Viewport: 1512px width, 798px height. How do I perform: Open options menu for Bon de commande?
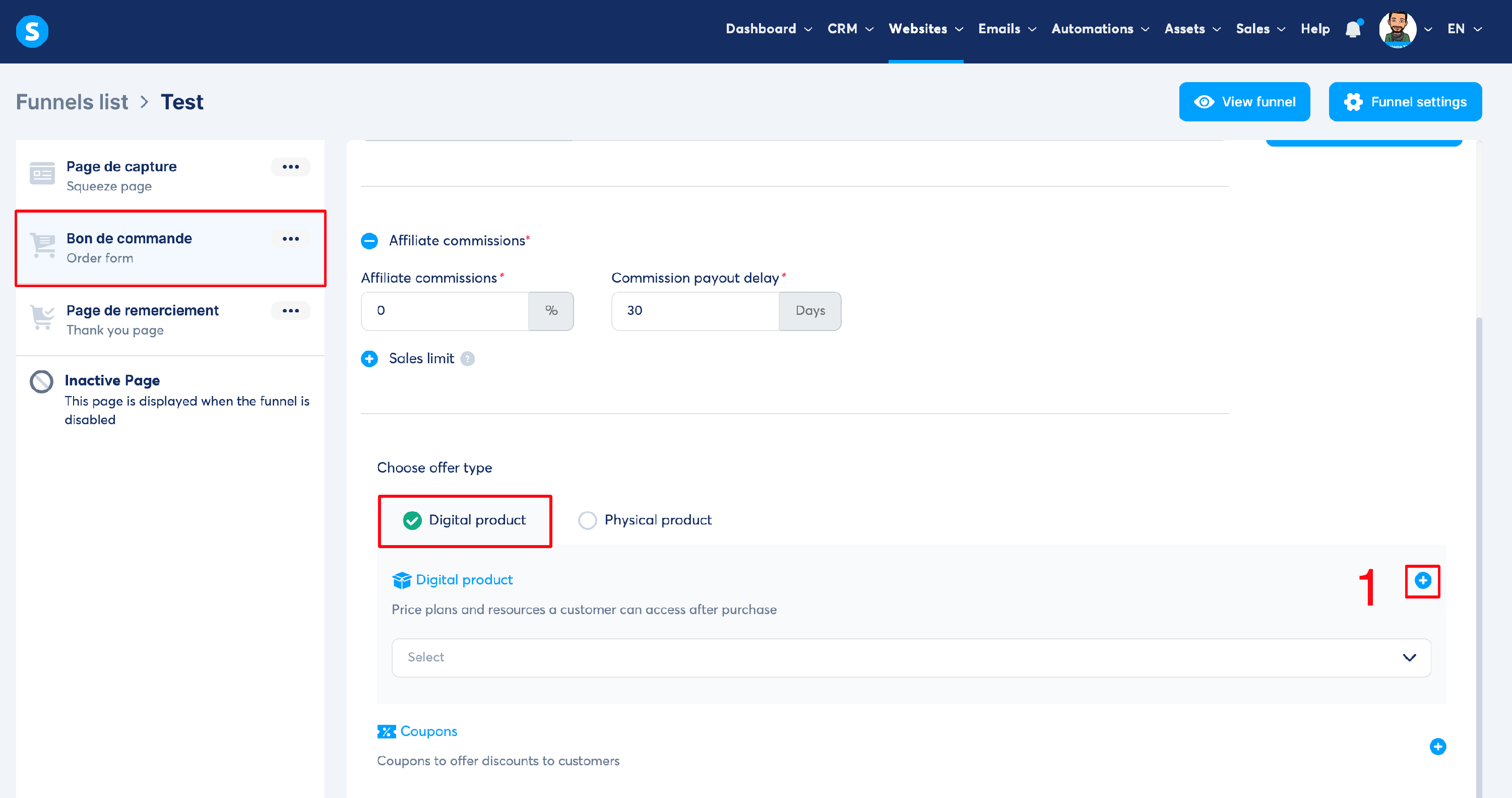pyautogui.click(x=290, y=239)
